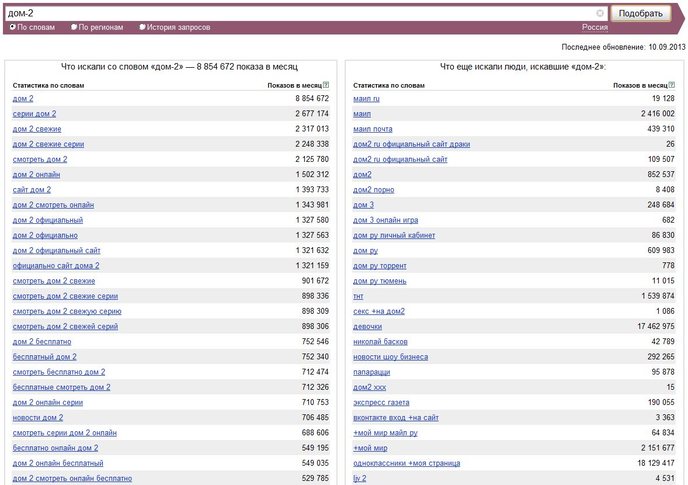The height and width of the screenshot is (485, 688).
Task: Follow the новости шоу бизнеса link
Action: (x=391, y=357)
